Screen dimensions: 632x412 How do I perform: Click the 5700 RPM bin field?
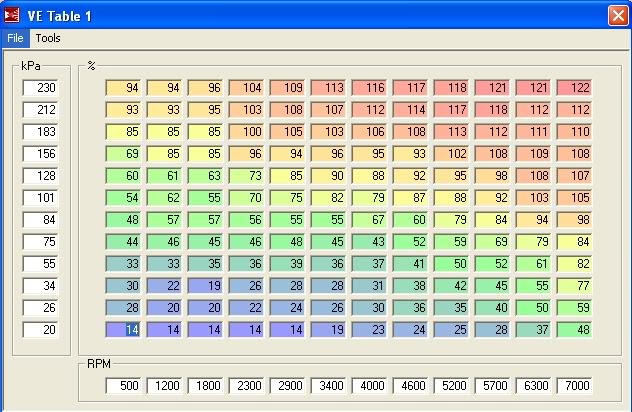tap(493, 386)
